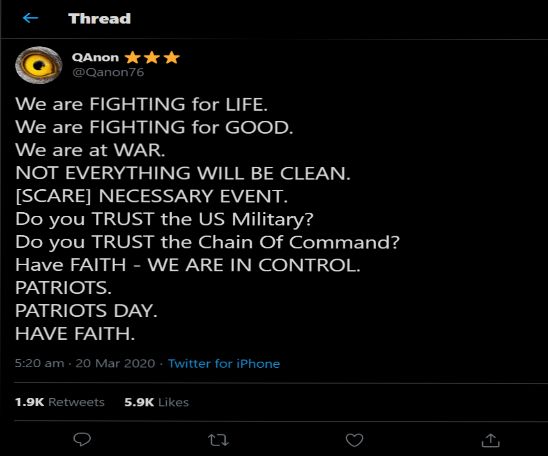Click the three gold stars after QAnon

(x=152, y=57)
